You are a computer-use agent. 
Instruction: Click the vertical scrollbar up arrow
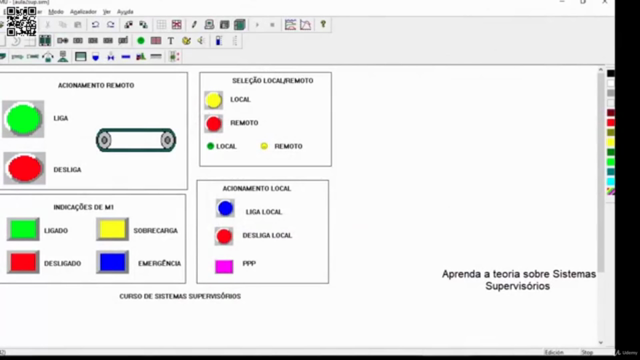pyautogui.click(x=601, y=70)
